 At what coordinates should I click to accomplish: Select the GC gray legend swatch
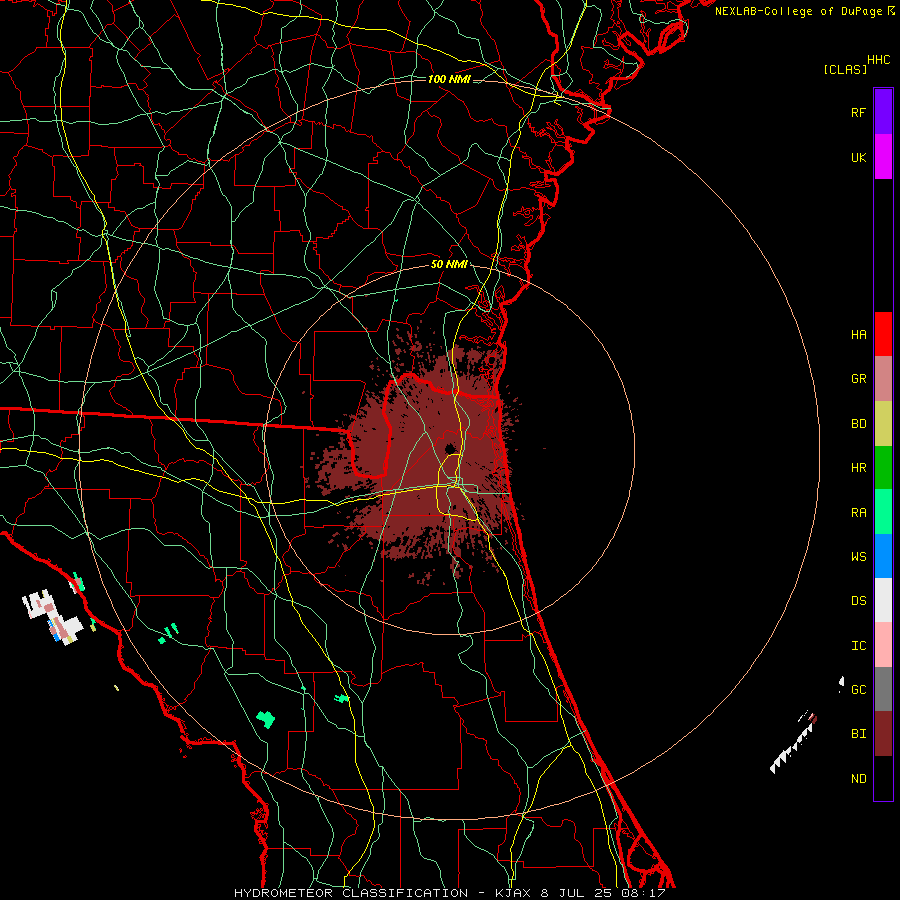tap(883, 689)
